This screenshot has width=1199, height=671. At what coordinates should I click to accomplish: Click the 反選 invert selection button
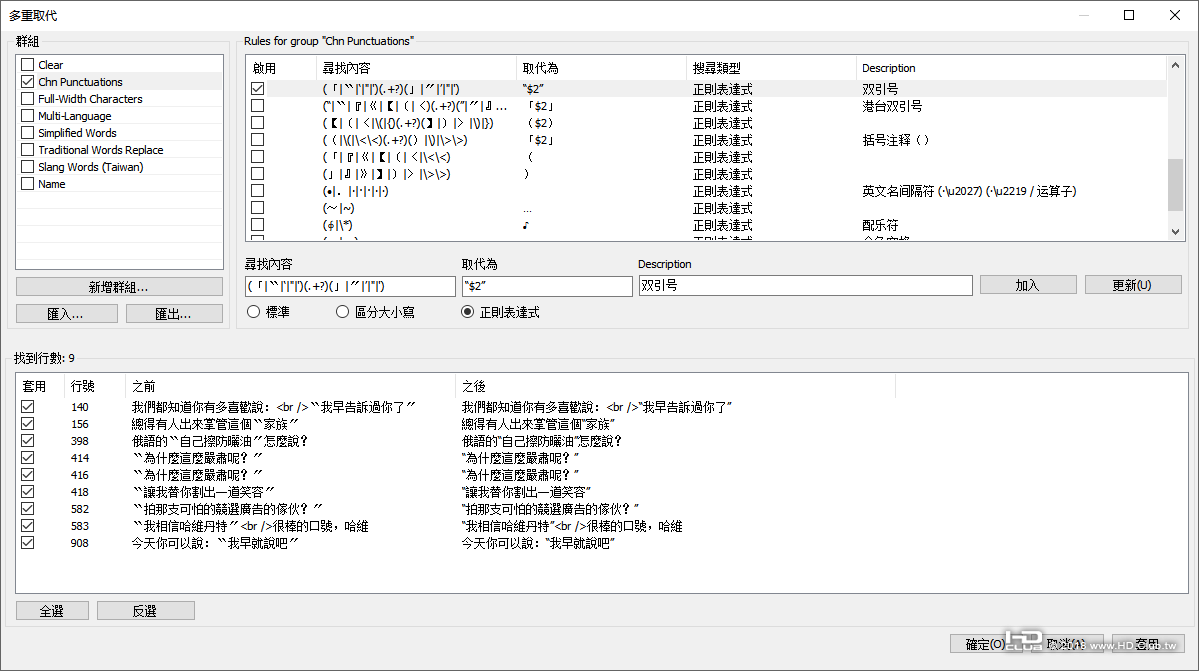pyautogui.click(x=145, y=611)
